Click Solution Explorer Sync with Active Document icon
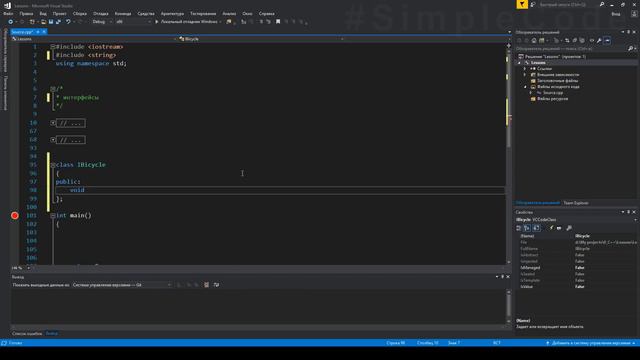The image size is (640, 360). tap(567, 40)
